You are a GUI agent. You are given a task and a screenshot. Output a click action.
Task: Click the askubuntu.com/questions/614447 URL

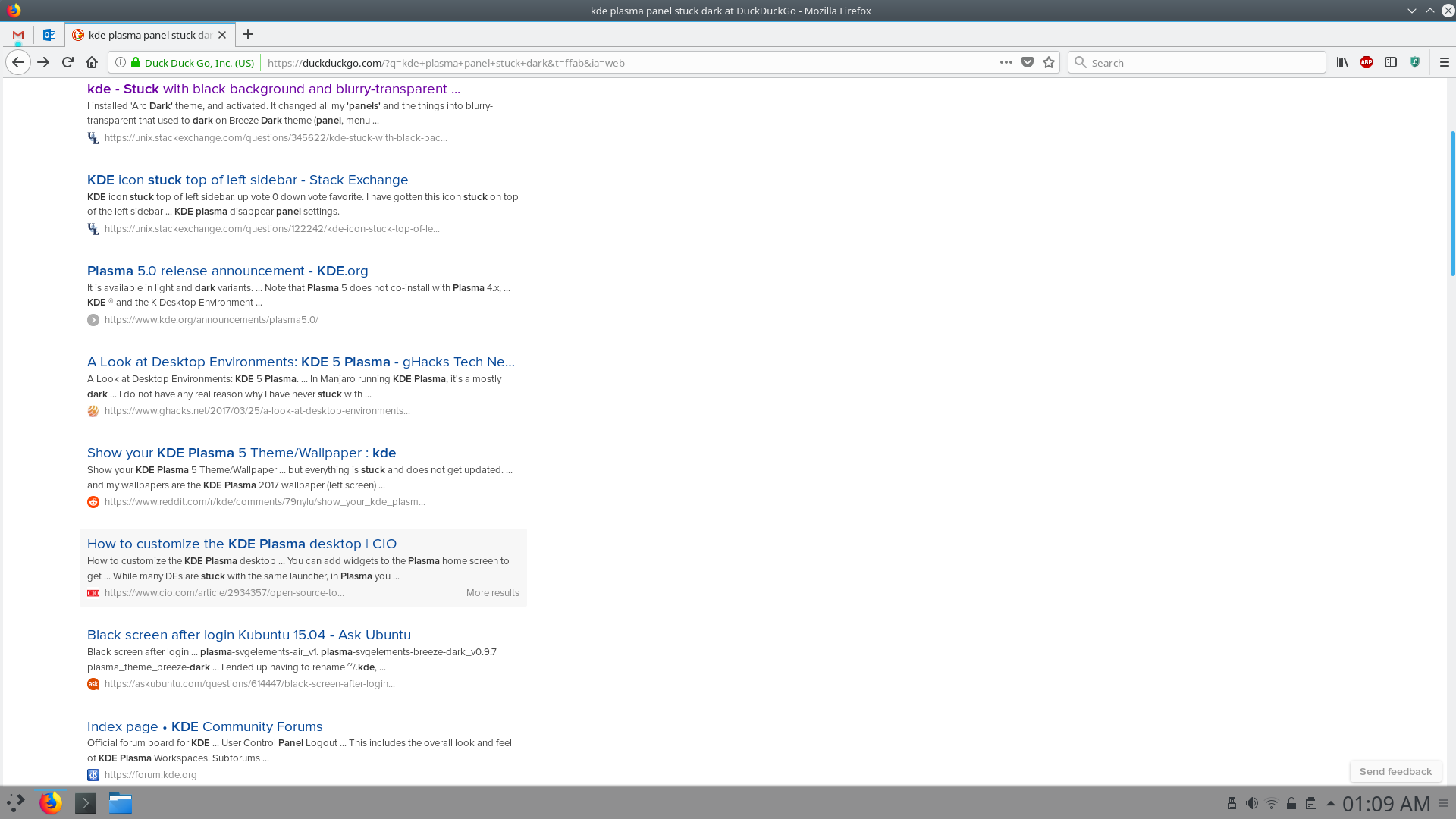tap(249, 684)
